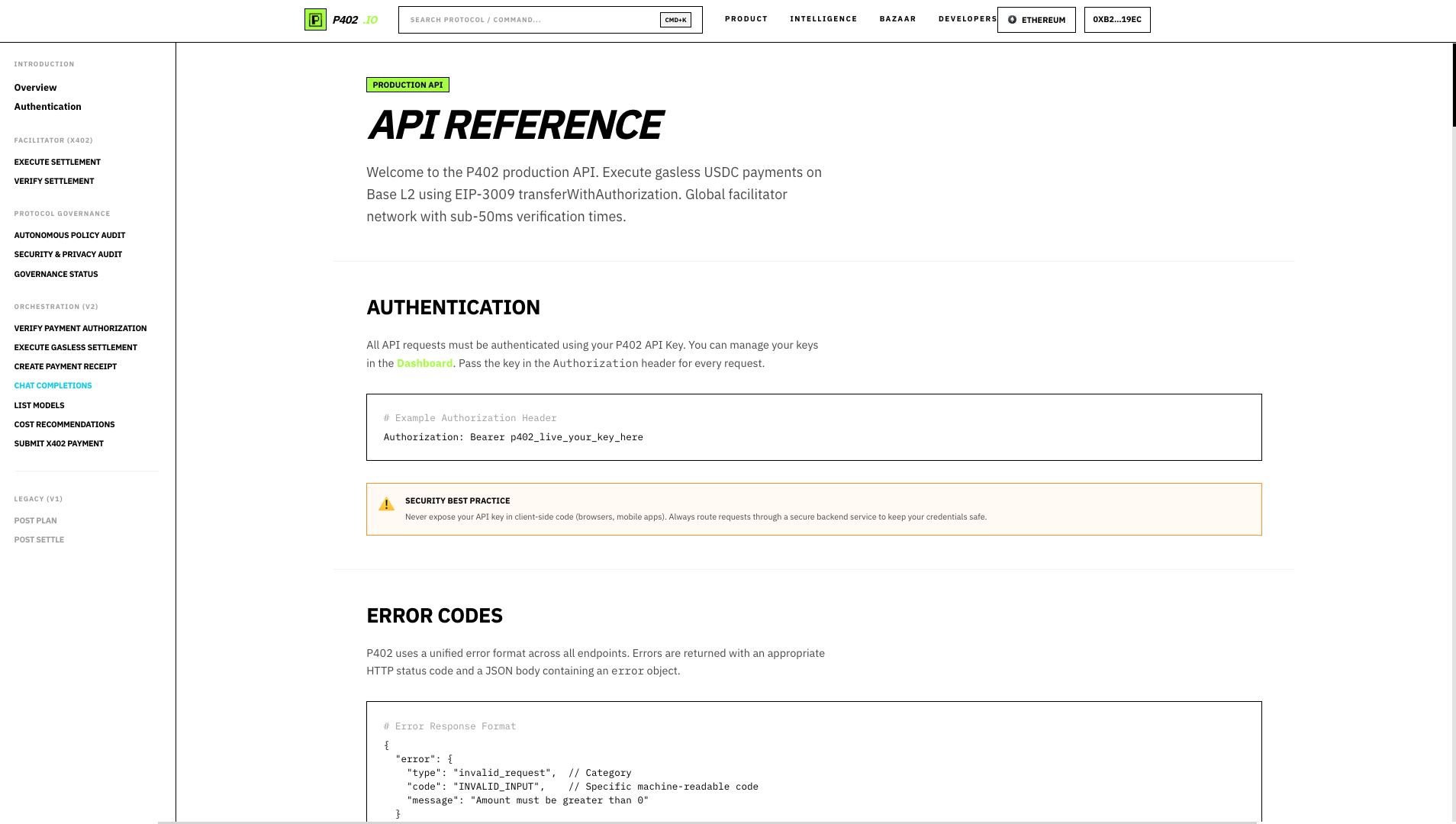
Task: Open the Chat Completions page
Action: pyautogui.click(x=53, y=385)
